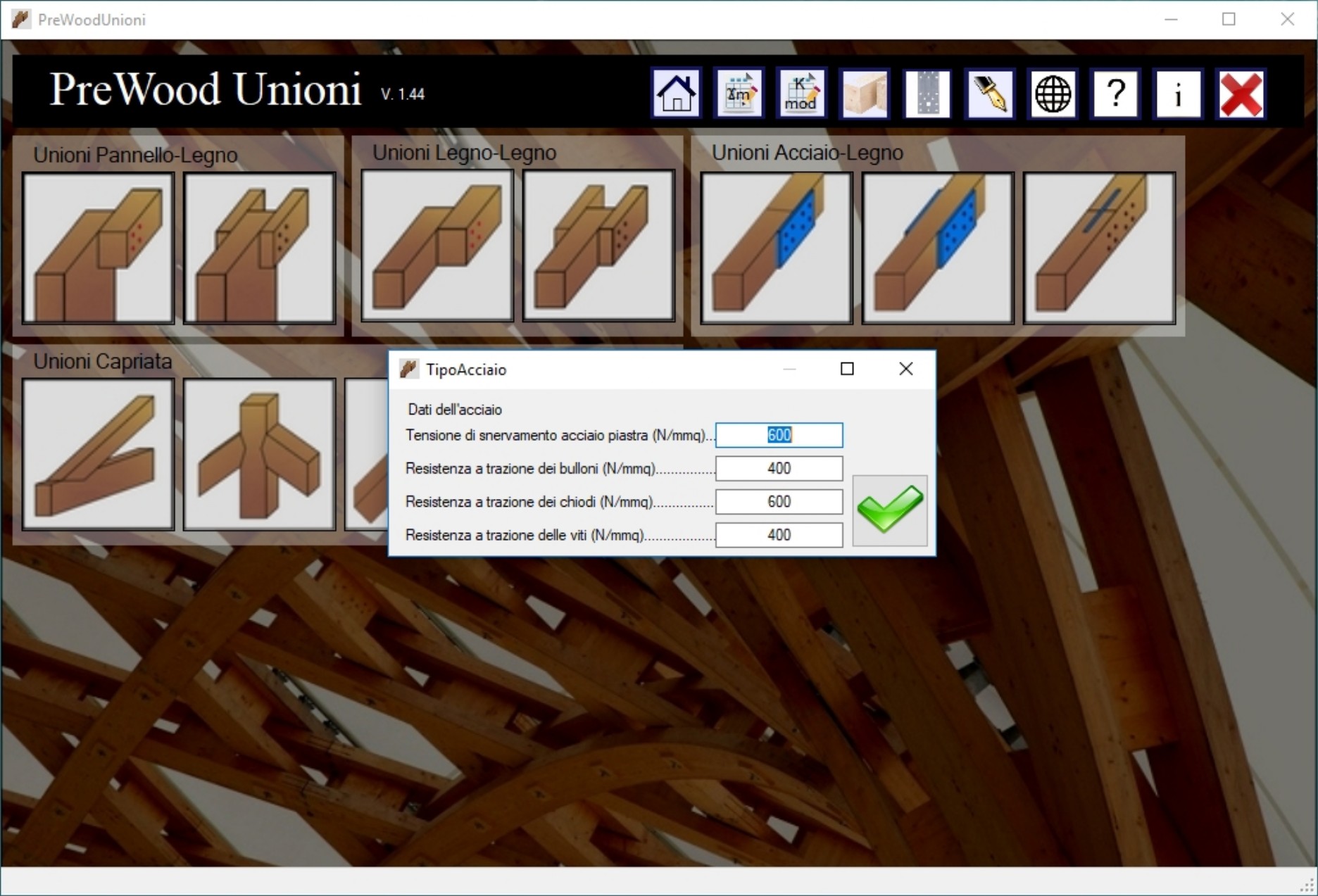The width and height of the screenshot is (1318, 896).
Task: Select double-shear Pannello-Legno joint icon
Action: coord(259,248)
